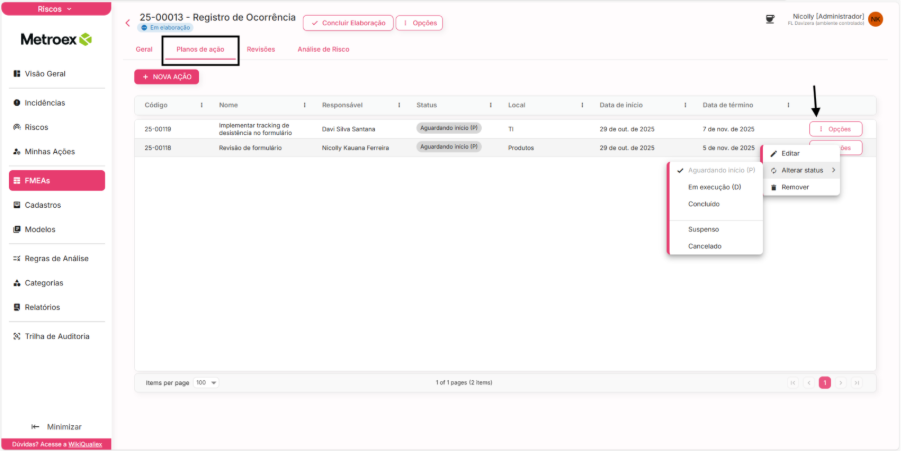Image resolution: width=901 pixels, height=451 pixels.
Task: Open the Análise de Risco tab
Action: (323, 49)
